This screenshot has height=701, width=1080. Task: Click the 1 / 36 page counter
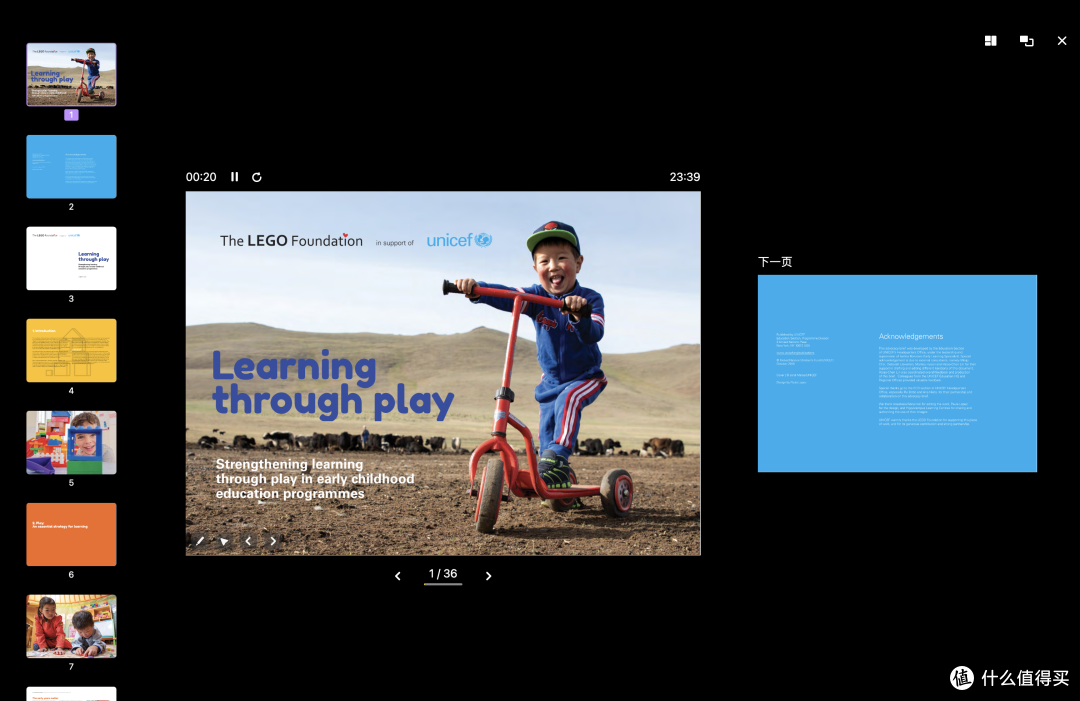443,574
